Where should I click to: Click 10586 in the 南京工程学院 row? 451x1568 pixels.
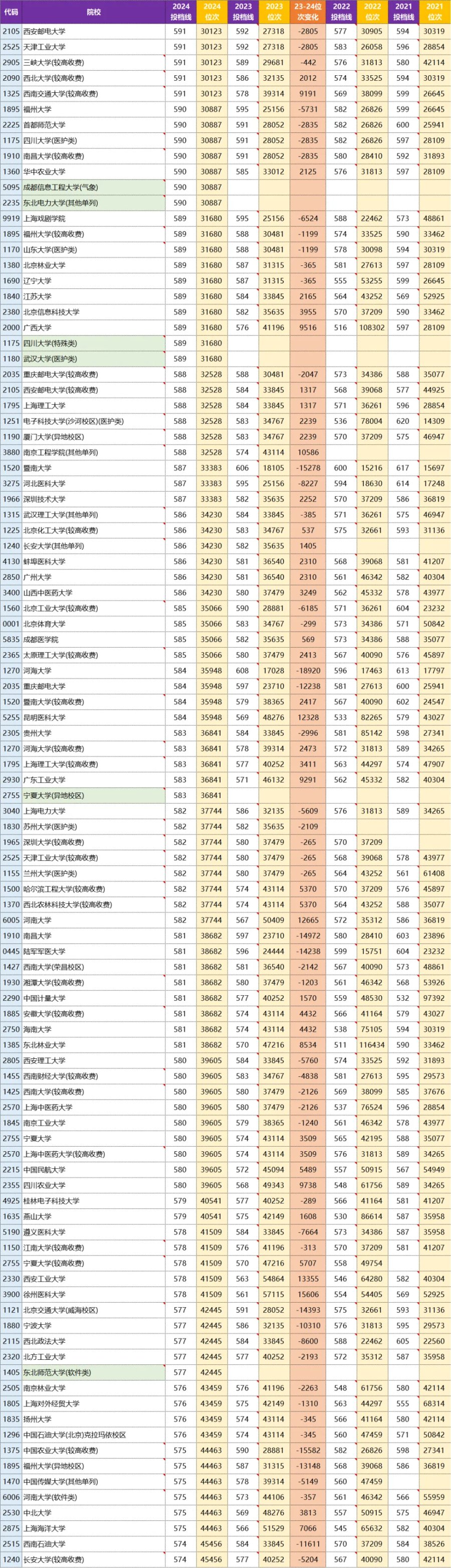click(x=308, y=452)
